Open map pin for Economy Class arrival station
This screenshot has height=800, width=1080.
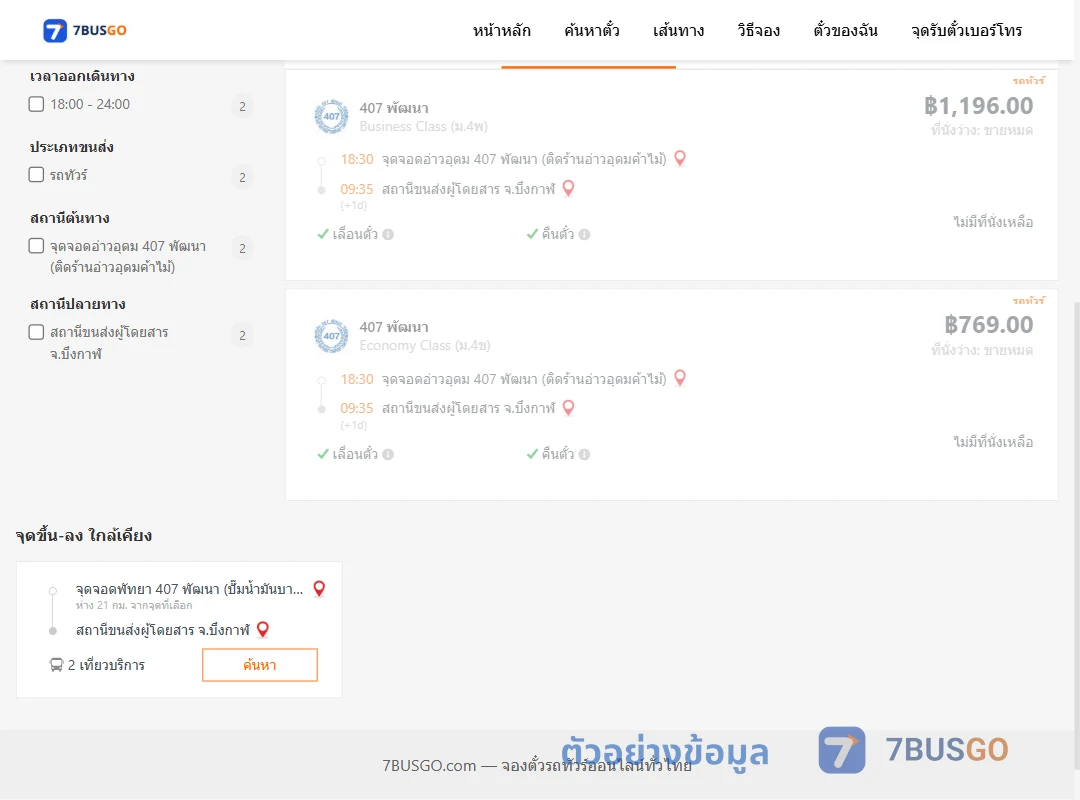(568, 407)
